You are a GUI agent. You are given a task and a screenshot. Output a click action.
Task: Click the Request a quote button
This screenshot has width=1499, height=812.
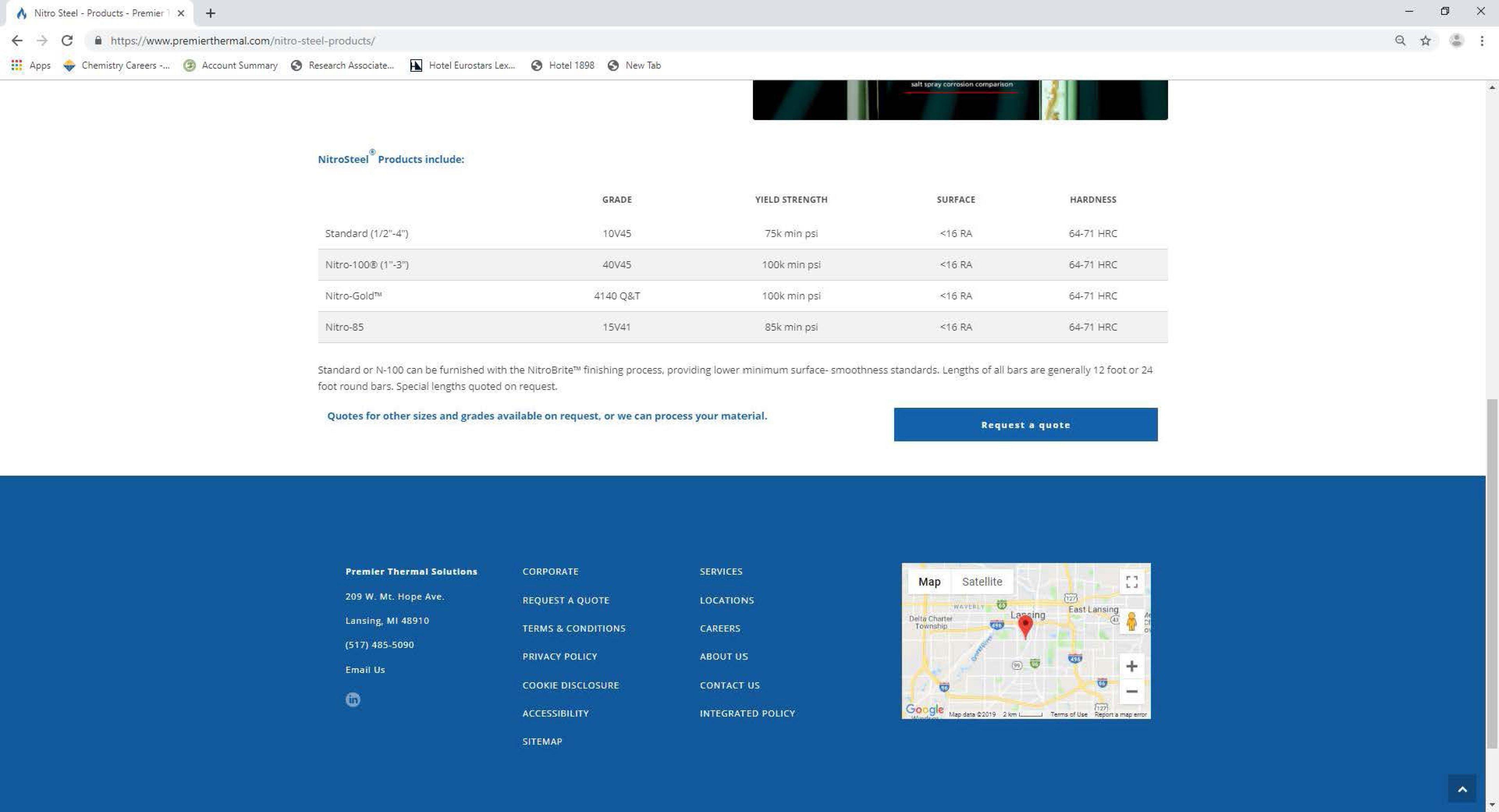coord(1025,425)
